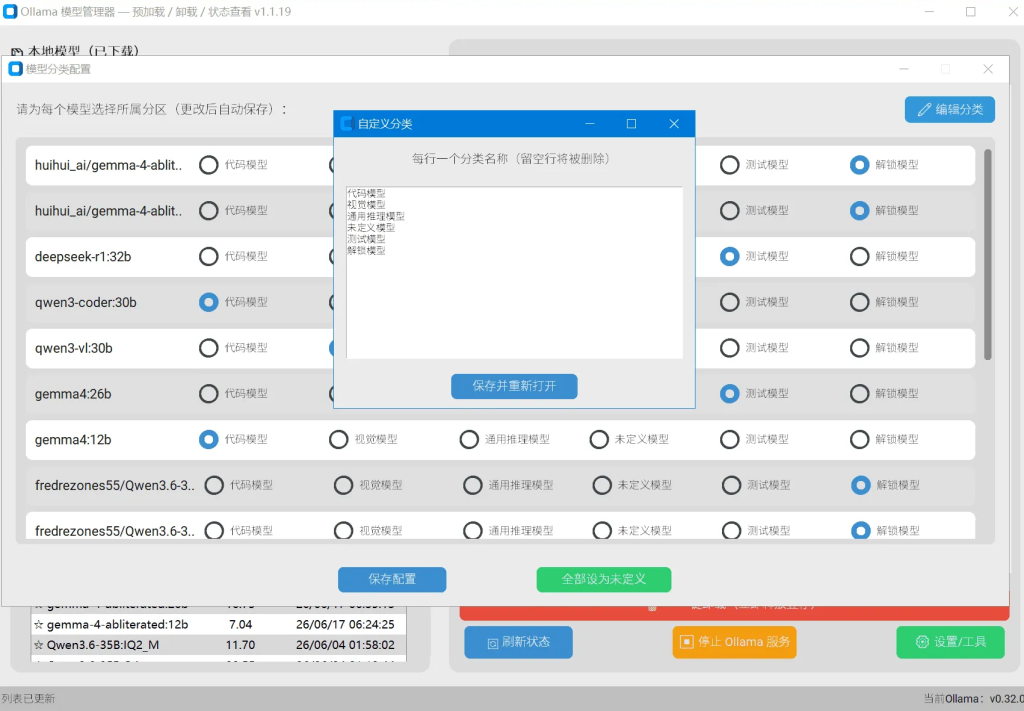Select 测试模型 for gemma4:12b
The width and height of the screenshot is (1024, 711).
point(729,439)
